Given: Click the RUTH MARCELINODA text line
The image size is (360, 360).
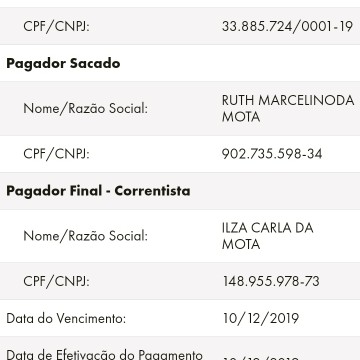Looking at the screenshot, I should pyautogui.click(x=288, y=100).
